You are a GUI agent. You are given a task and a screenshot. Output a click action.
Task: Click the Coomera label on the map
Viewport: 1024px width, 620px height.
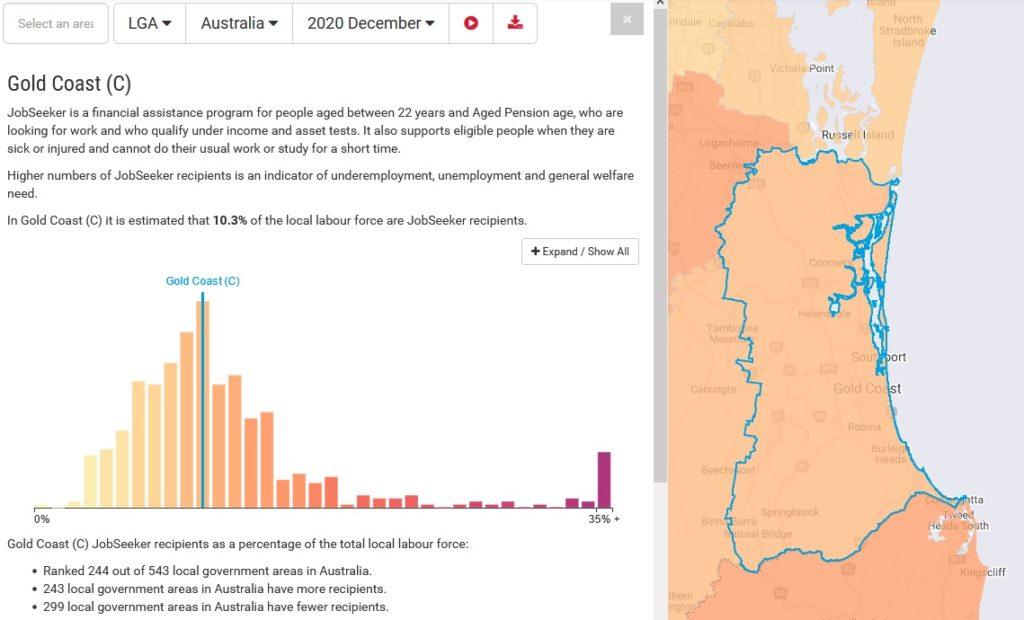[x=830, y=263]
